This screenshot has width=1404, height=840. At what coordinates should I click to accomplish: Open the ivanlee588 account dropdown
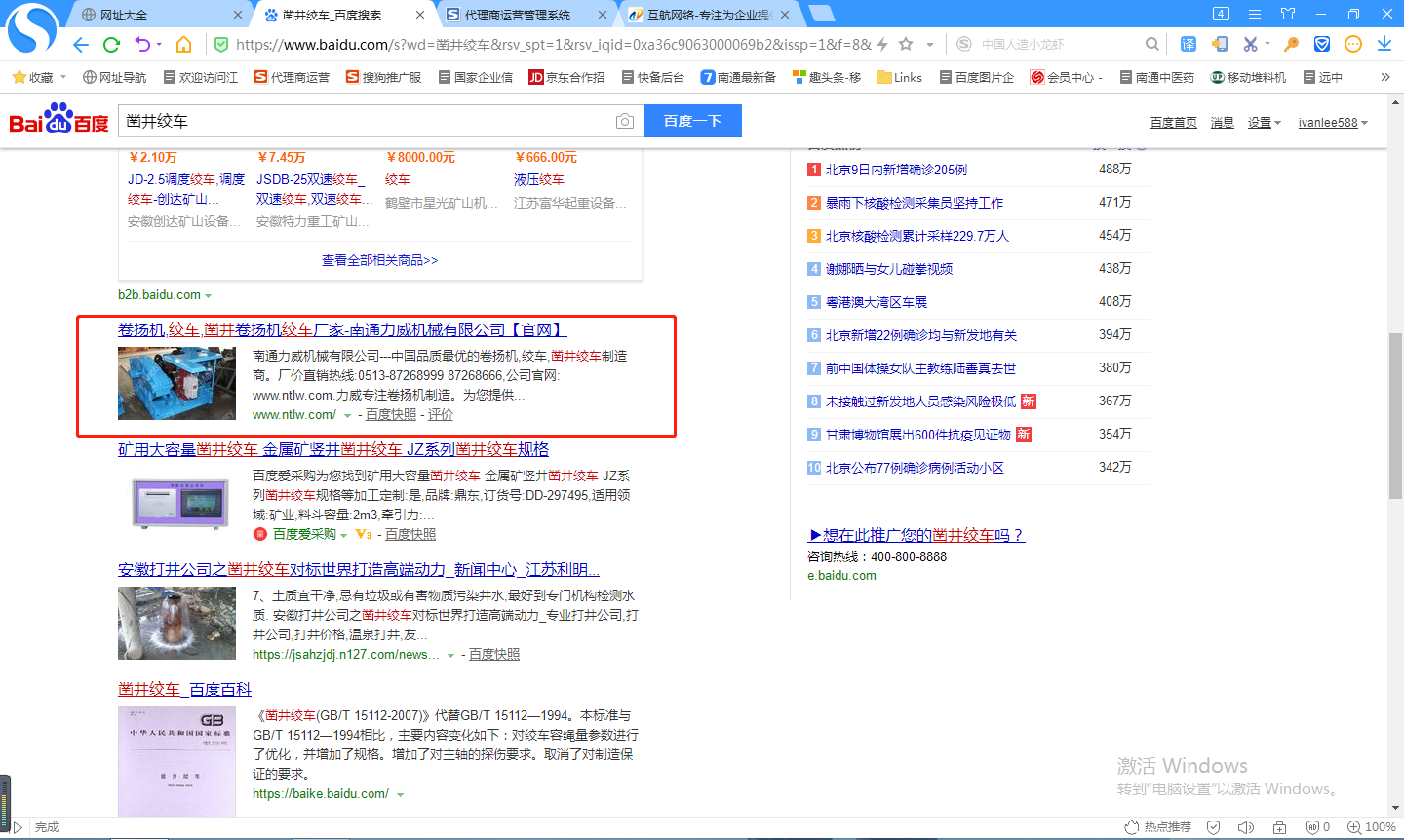(x=1332, y=123)
